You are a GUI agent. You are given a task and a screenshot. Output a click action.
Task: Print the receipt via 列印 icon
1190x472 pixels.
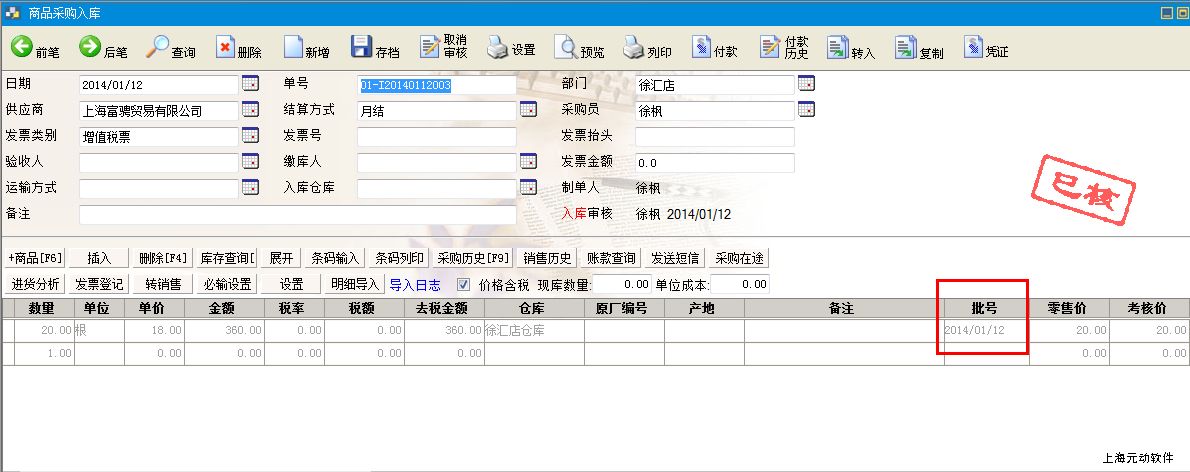[x=634, y=47]
